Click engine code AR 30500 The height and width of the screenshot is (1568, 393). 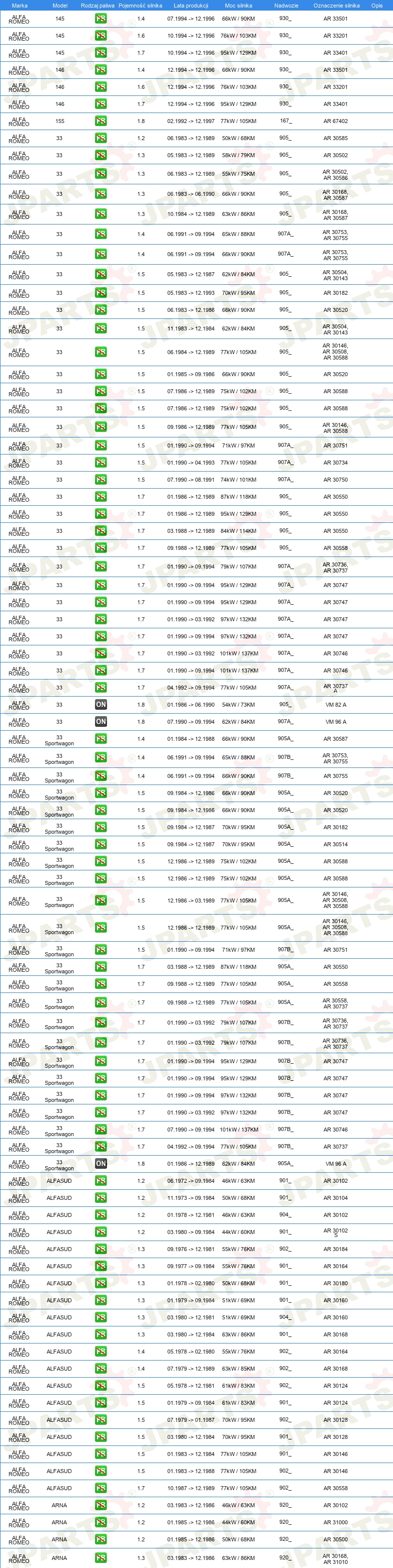pos(336,1539)
